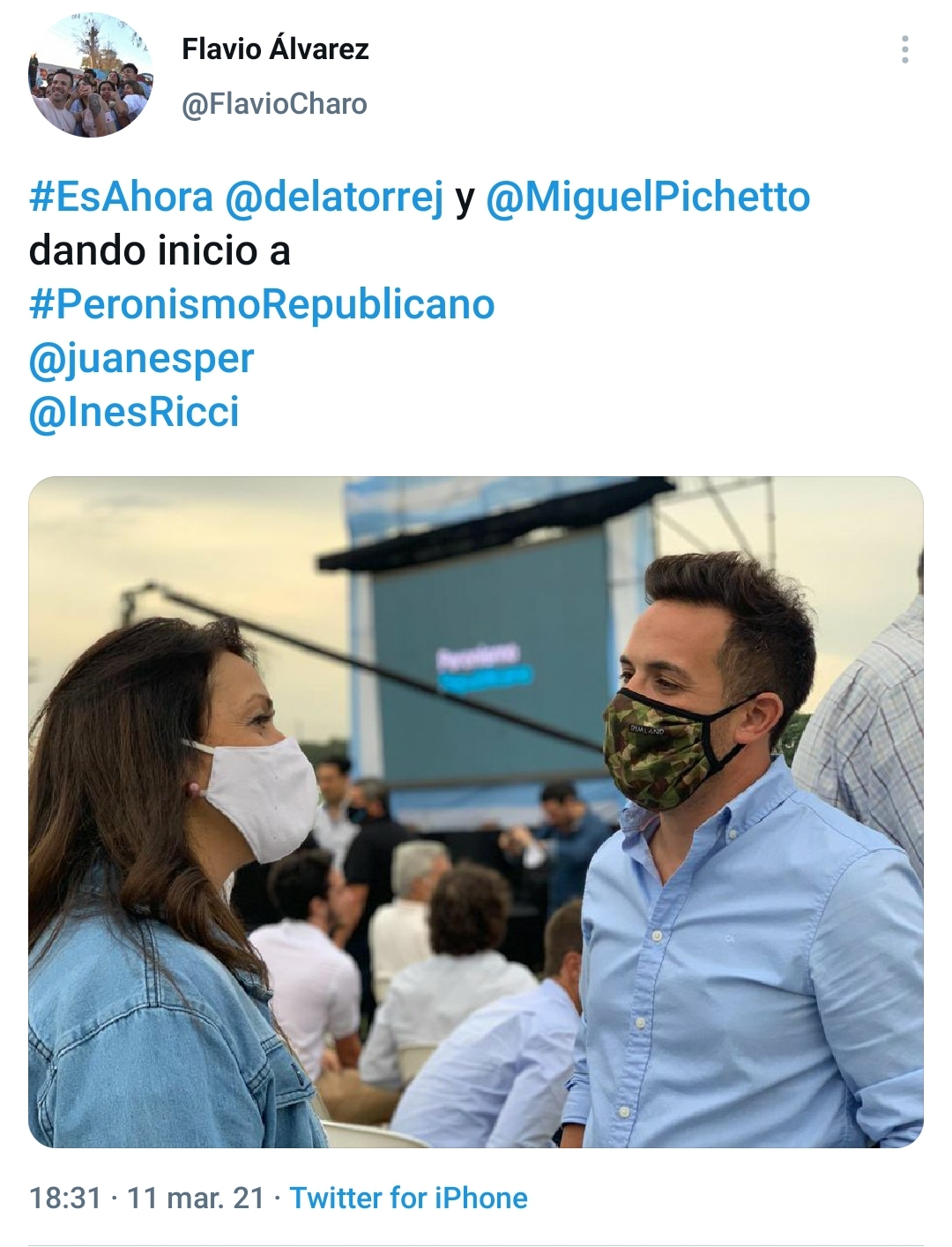Open the #EsAhora hashtag
The width and height of the screenshot is (952, 1247).
(x=121, y=196)
